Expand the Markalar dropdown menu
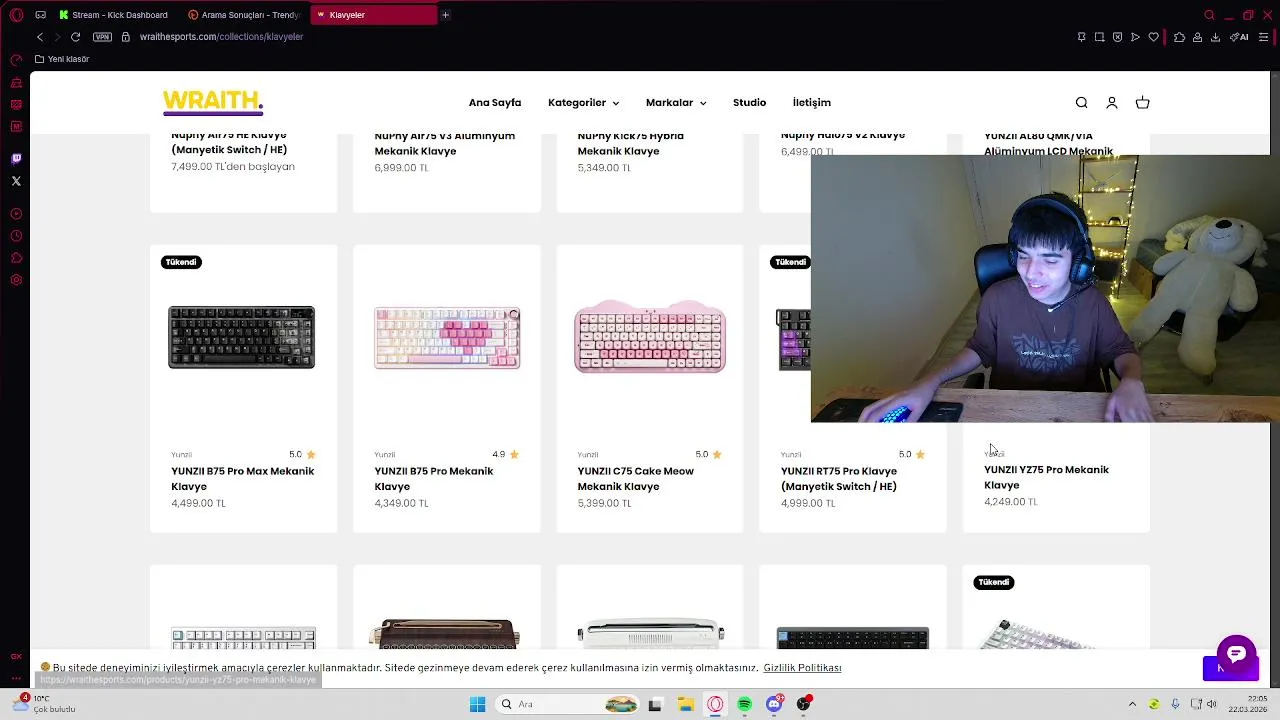The height and width of the screenshot is (720, 1280). 676,103
